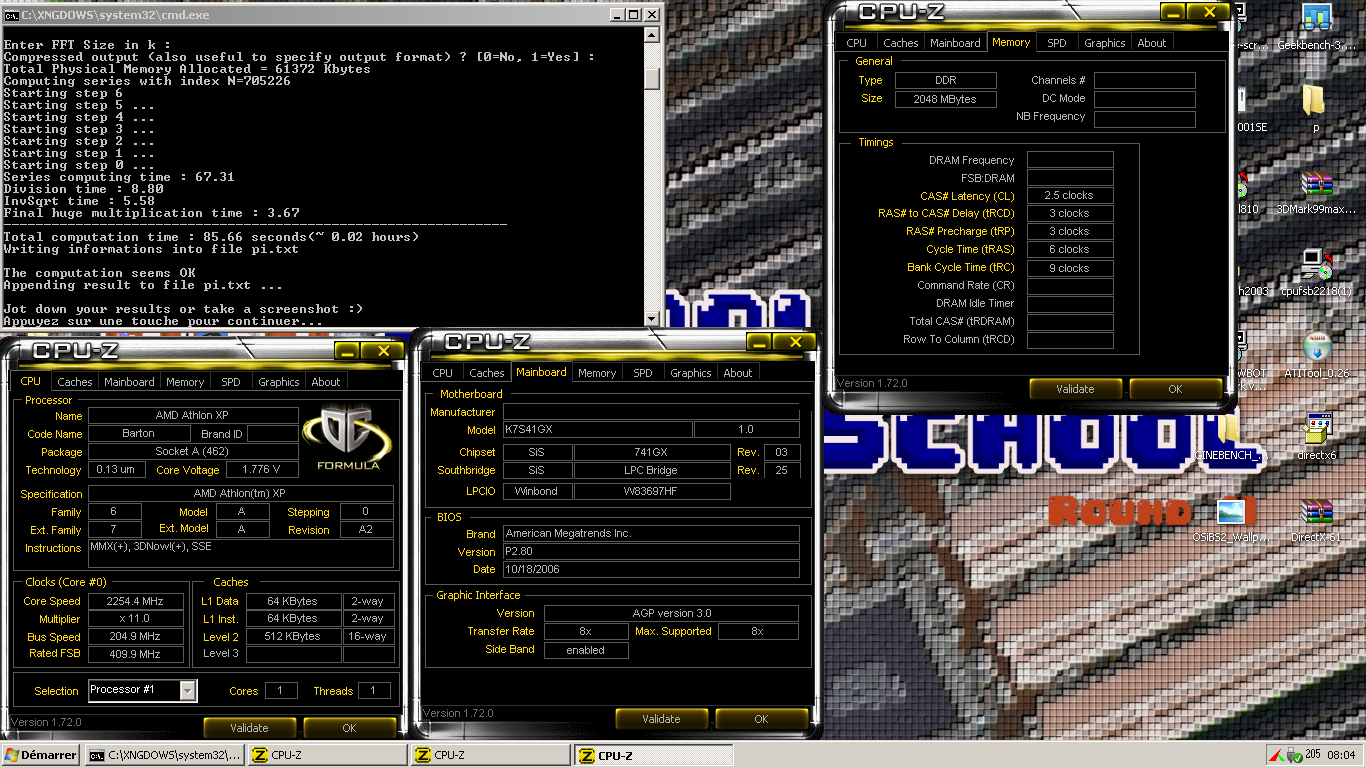Open the DirectX-61 archive icon
The height and width of the screenshot is (768, 1366).
[x=1316, y=512]
